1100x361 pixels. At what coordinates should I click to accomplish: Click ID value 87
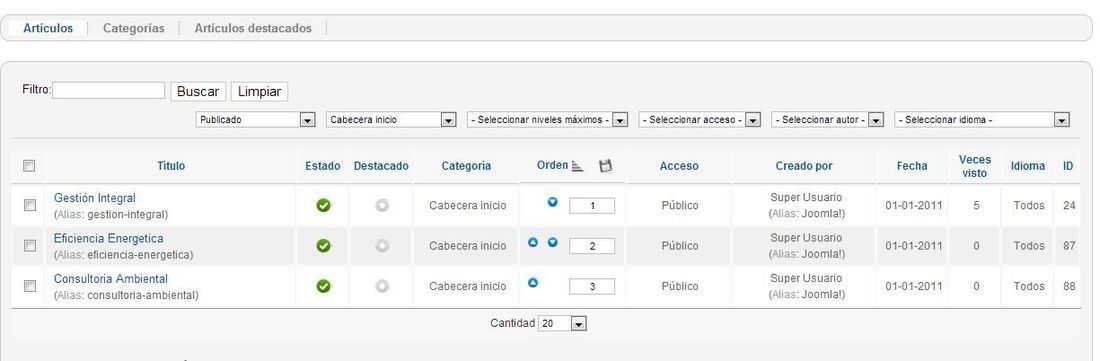click(1069, 246)
